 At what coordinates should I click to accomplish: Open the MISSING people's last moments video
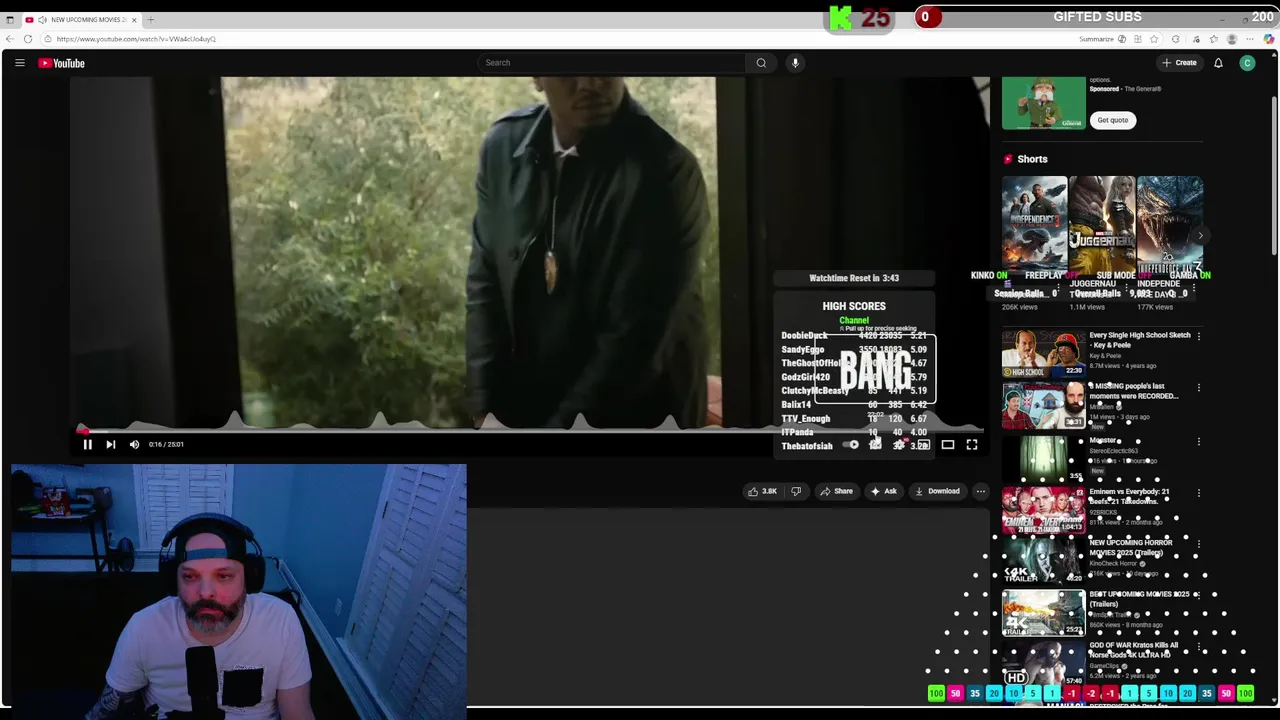tap(1043, 405)
